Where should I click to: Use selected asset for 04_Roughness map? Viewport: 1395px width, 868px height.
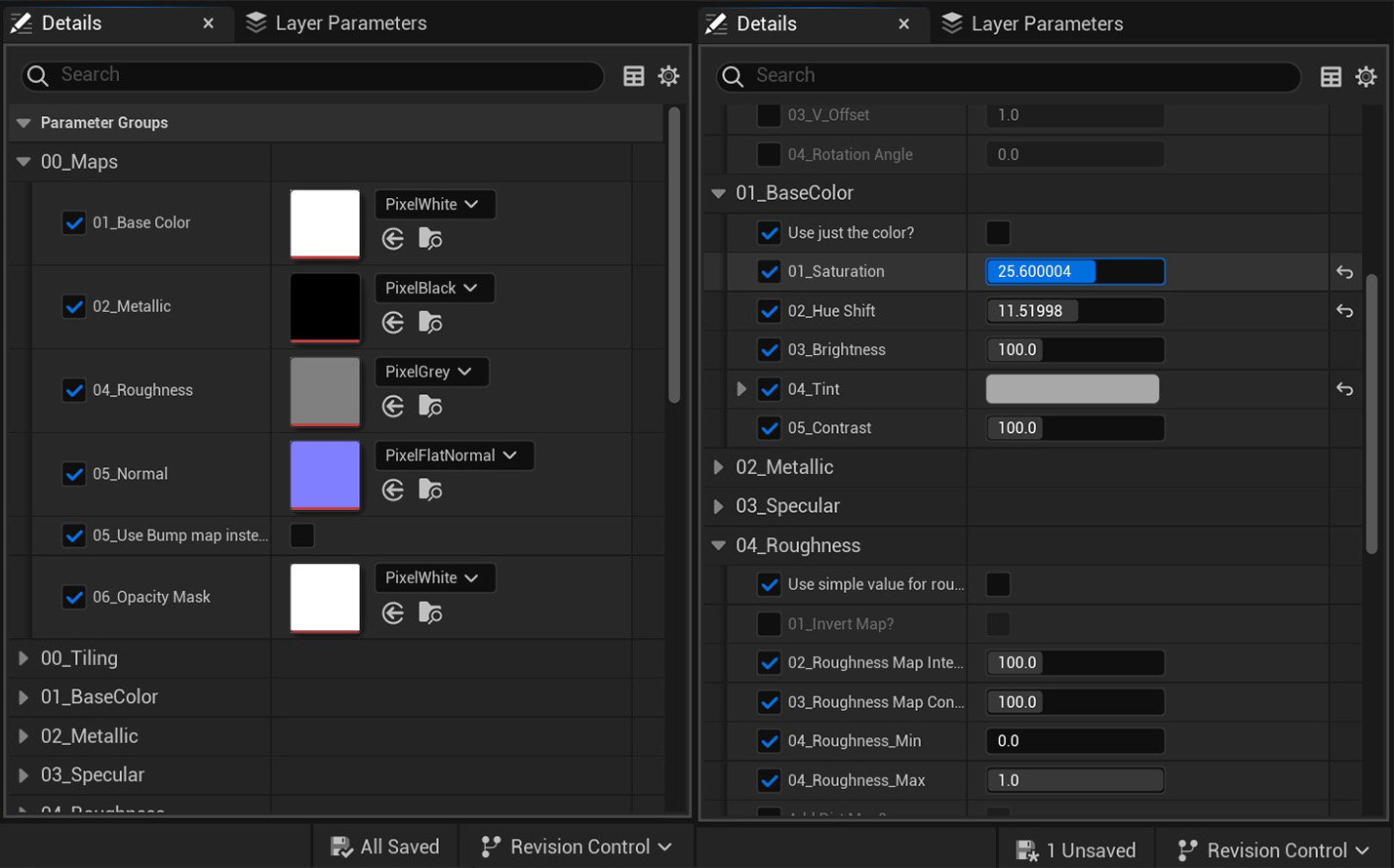(x=393, y=406)
